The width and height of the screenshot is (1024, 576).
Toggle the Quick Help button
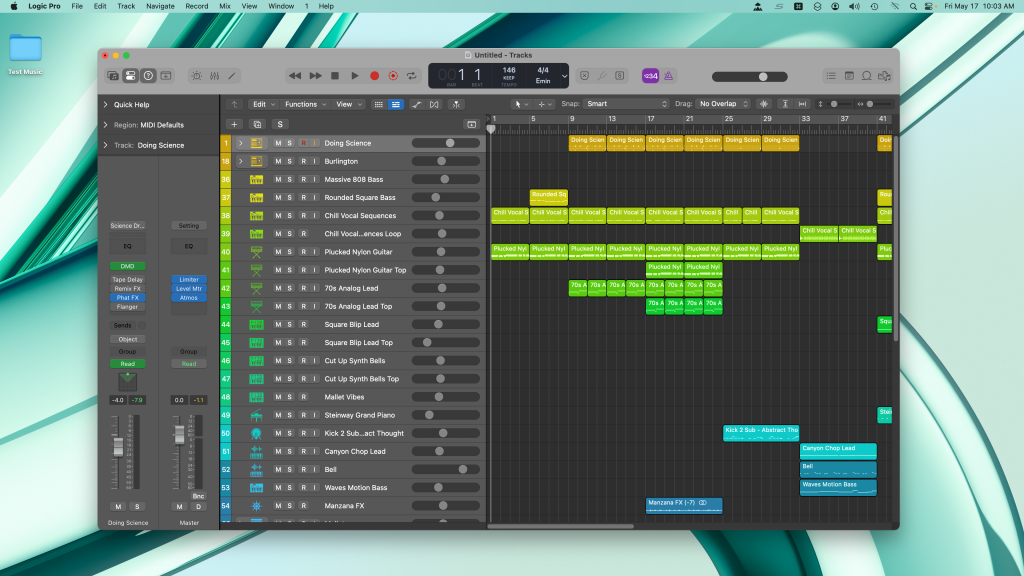[148, 76]
